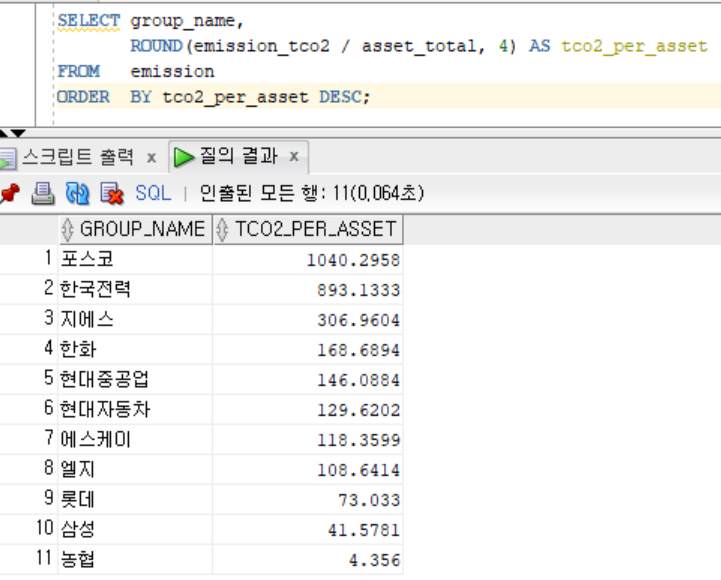This screenshot has height=580, width=721.
Task: Select the 현대중공업 cell
Action: [136, 379]
